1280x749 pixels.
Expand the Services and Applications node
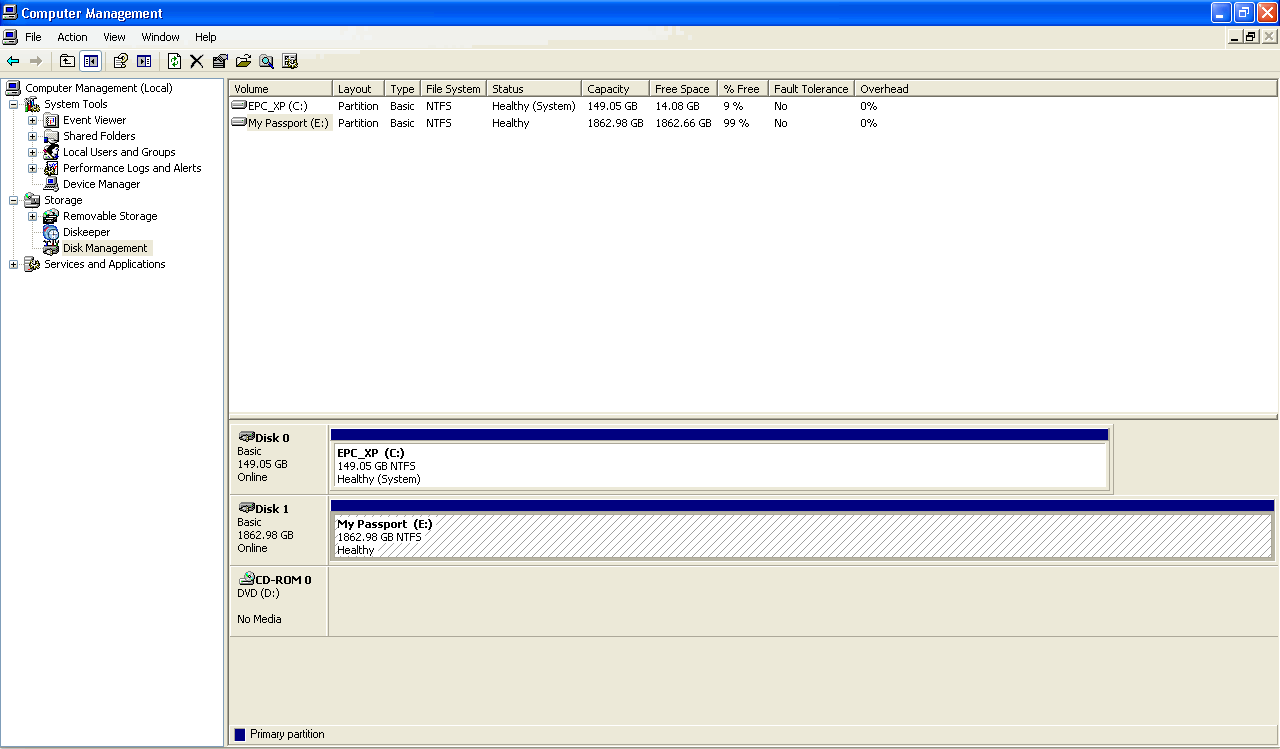tap(13, 264)
